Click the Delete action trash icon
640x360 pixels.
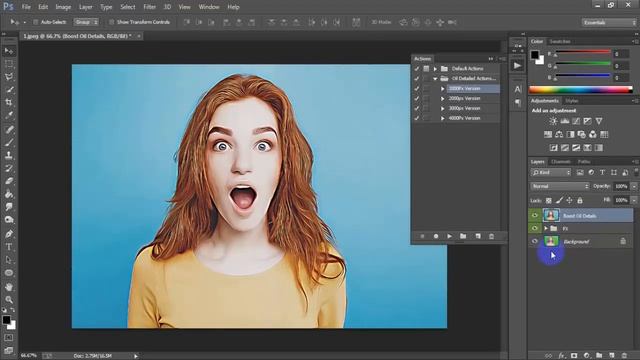coord(491,236)
